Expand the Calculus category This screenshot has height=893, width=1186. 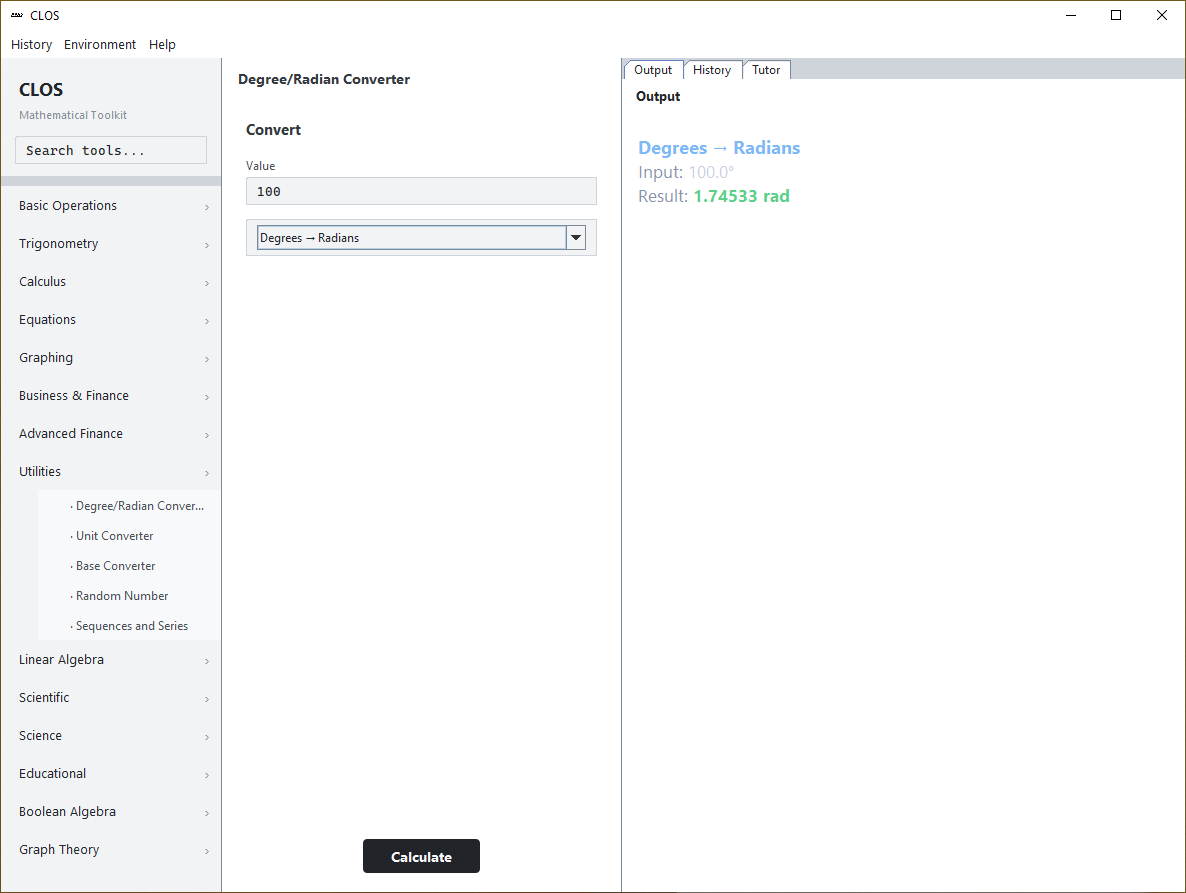(x=111, y=281)
